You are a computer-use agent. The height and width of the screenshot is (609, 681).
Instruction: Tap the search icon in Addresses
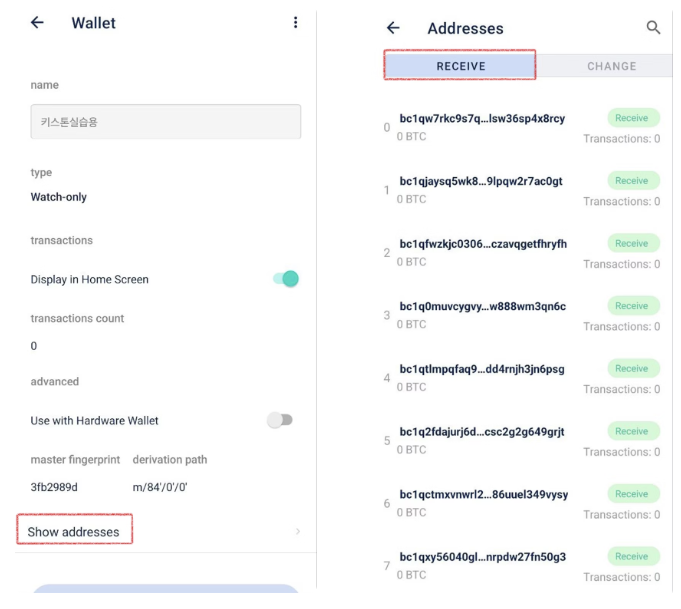653,28
